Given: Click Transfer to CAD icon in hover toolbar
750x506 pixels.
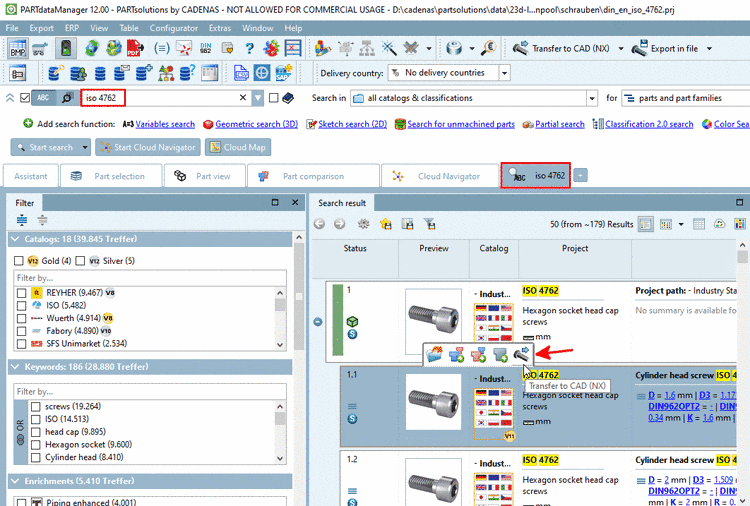Looking at the screenshot, I should (x=520, y=354).
